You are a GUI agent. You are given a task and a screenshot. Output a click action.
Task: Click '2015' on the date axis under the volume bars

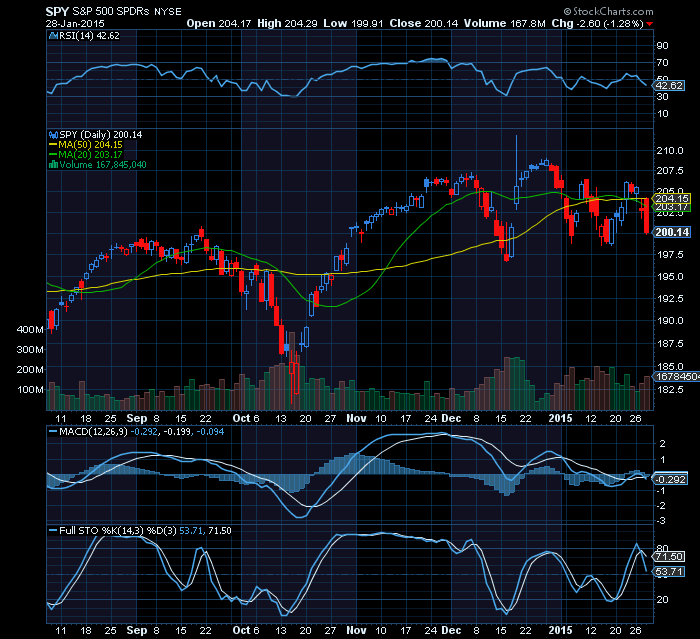(560, 418)
